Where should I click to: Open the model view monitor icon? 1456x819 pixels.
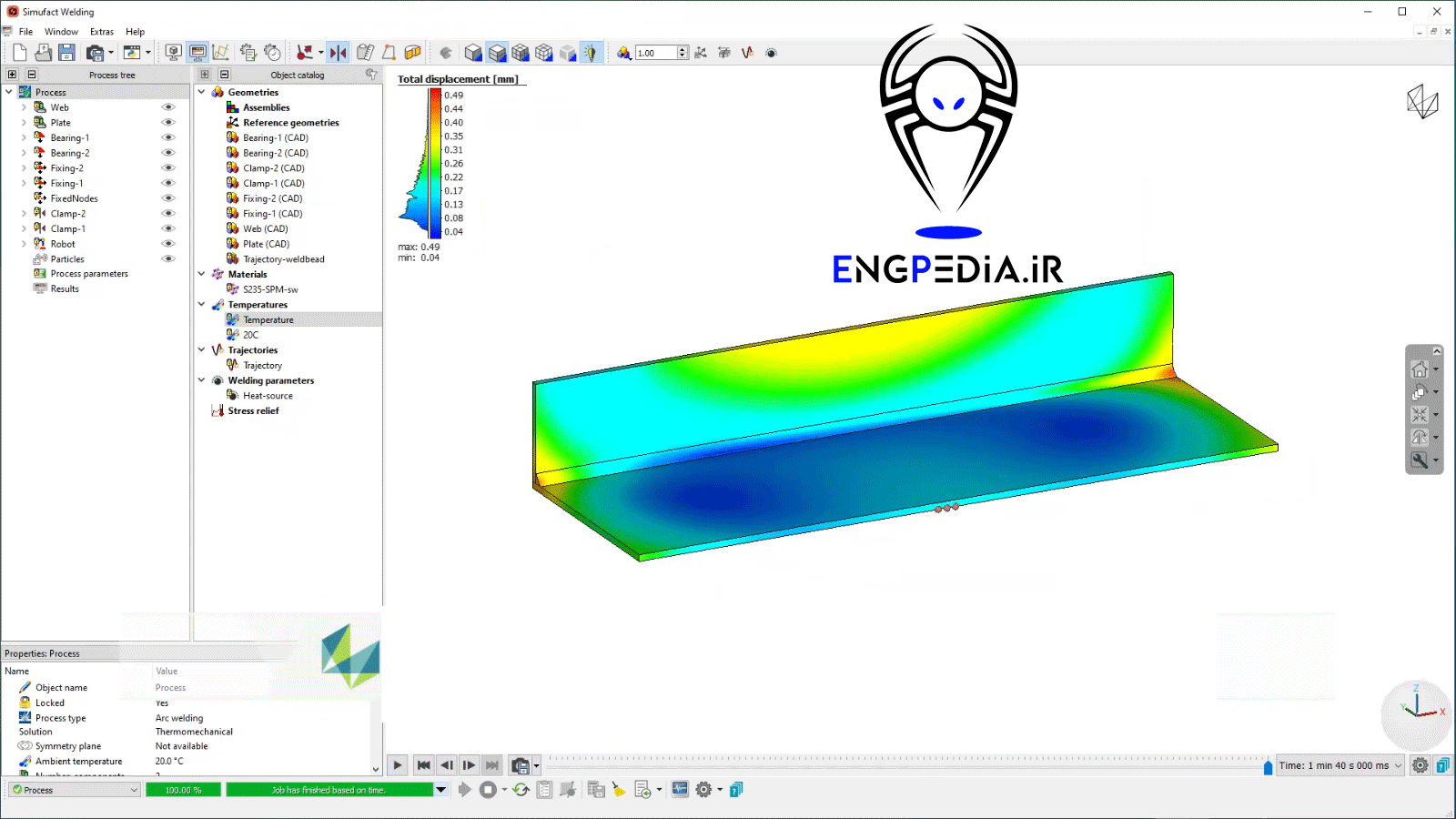click(x=173, y=53)
